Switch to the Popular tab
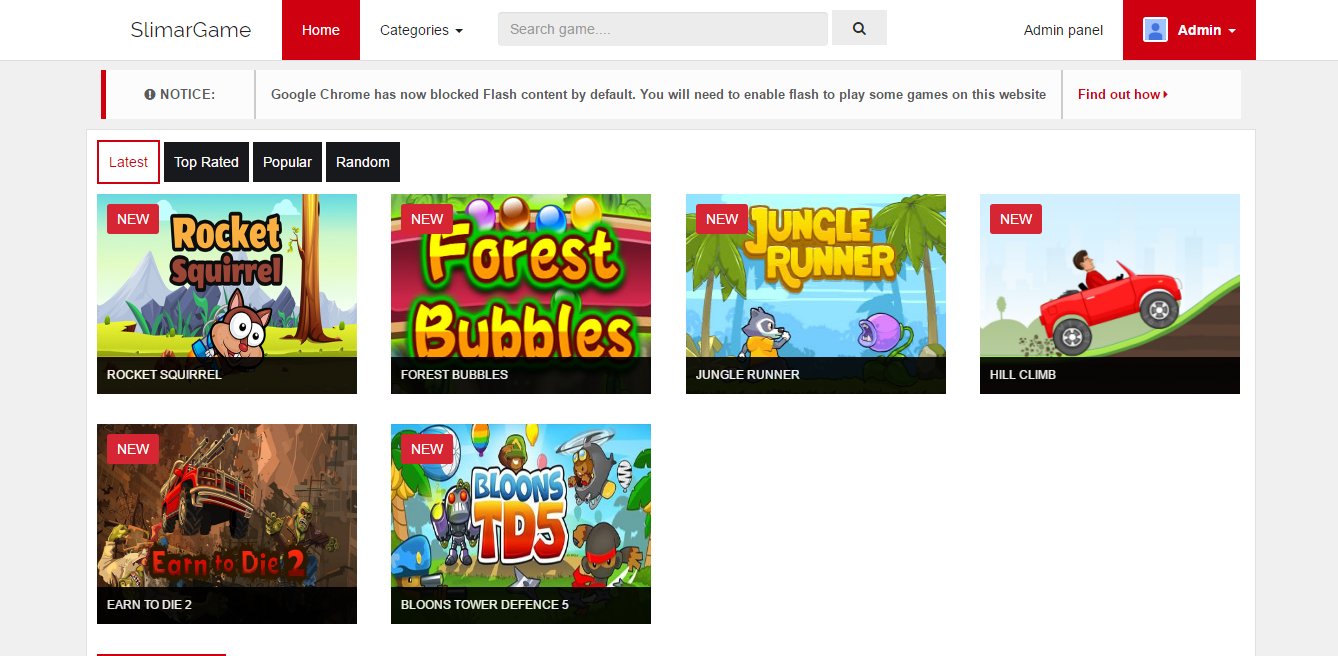This screenshot has height=656, width=1338. (x=287, y=162)
